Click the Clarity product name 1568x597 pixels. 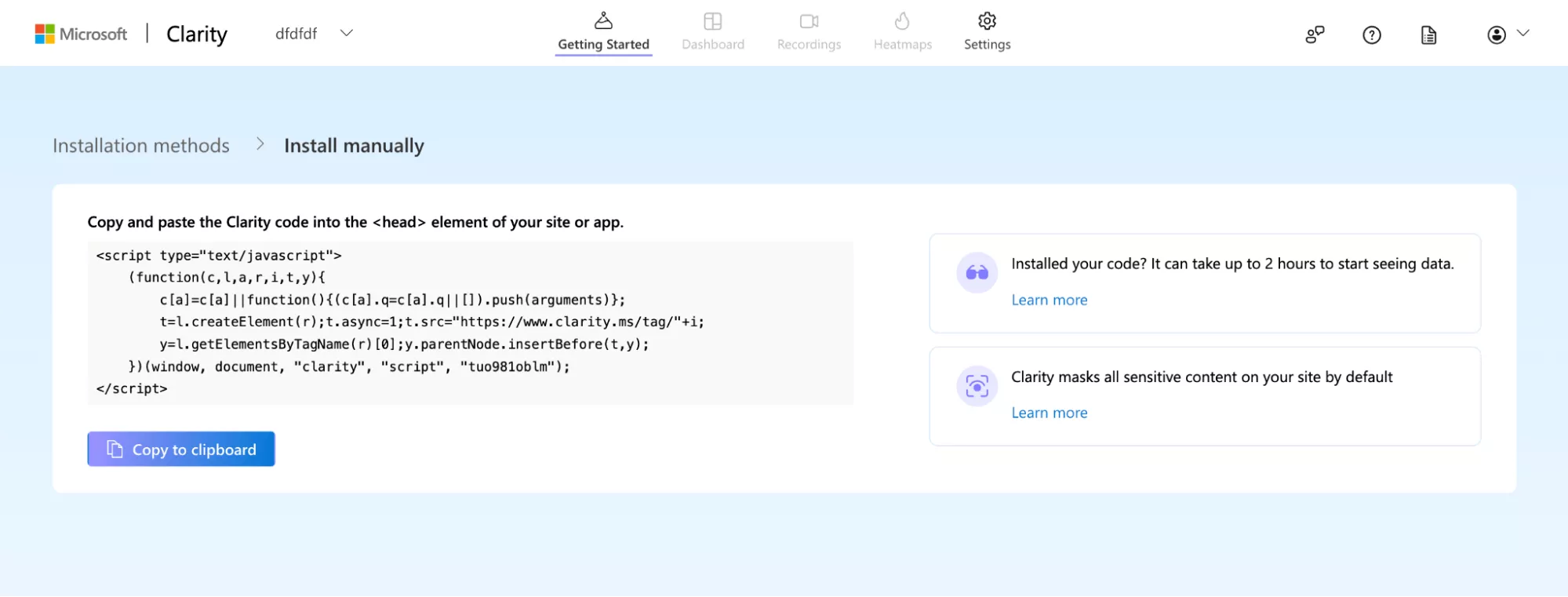coord(197,34)
